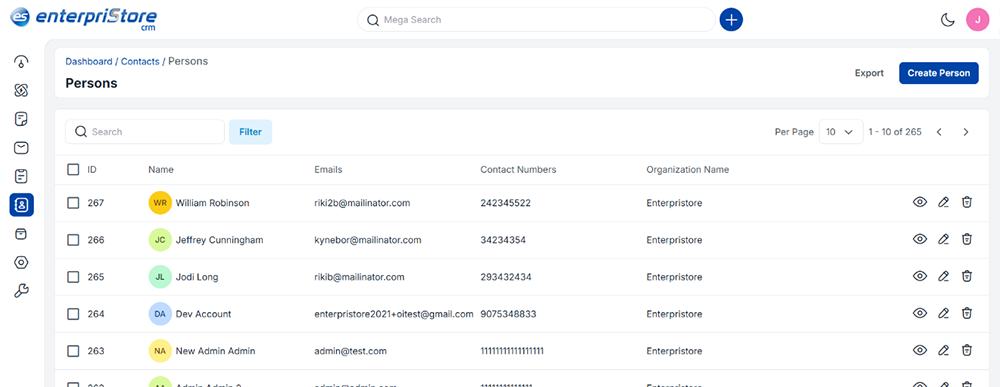Click the email kynebor@mailinator.com
The image size is (1000, 387).
coord(367,240)
